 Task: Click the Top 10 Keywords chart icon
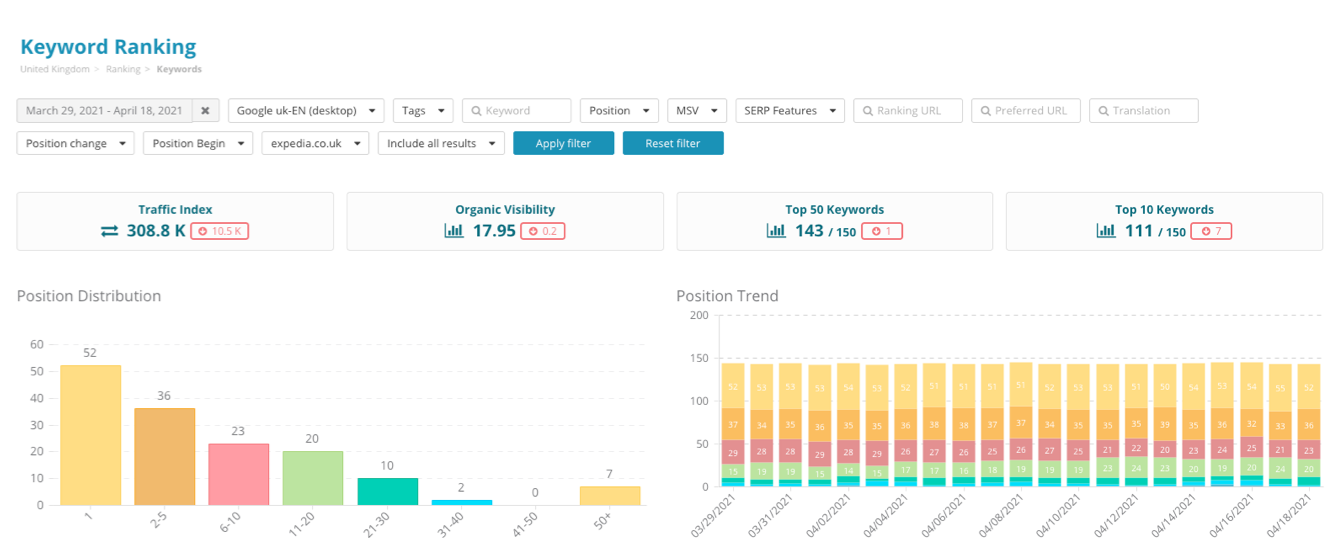click(x=1106, y=231)
